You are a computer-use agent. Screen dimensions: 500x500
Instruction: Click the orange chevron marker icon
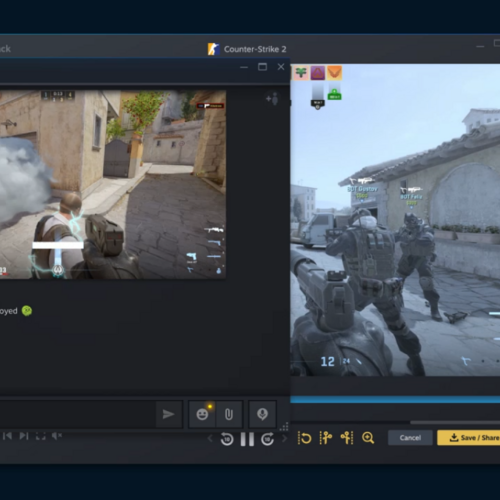pos(335,72)
